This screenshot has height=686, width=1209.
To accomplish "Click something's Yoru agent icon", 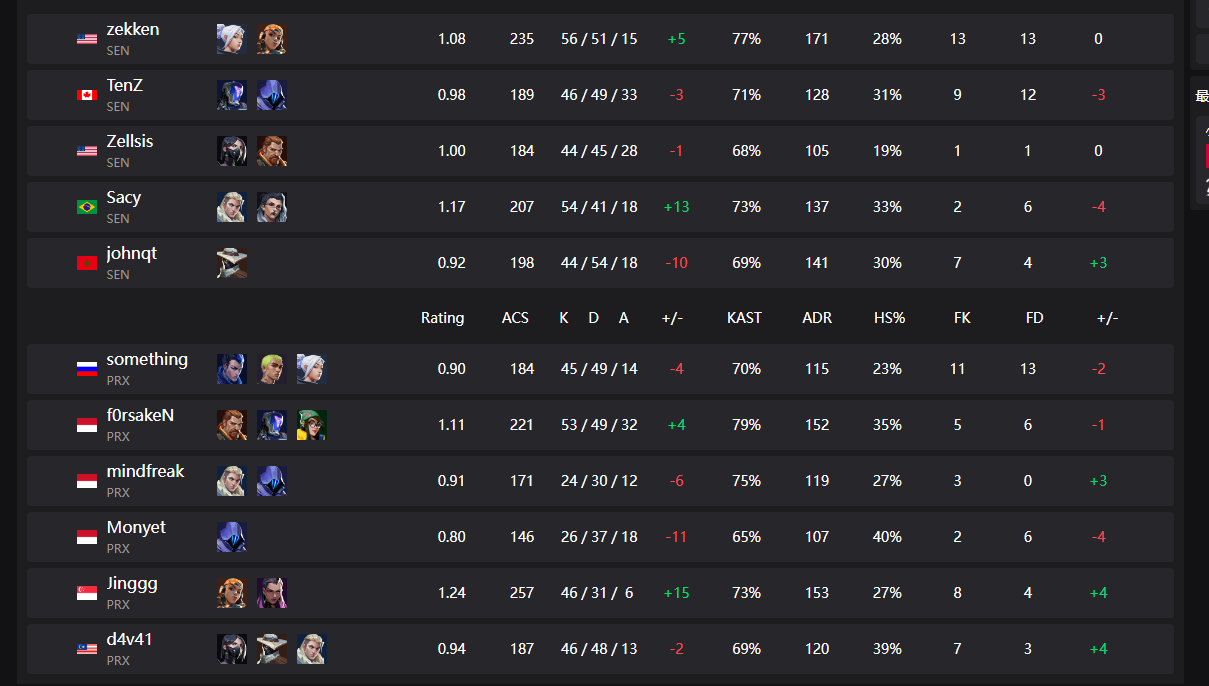I will (231, 369).
